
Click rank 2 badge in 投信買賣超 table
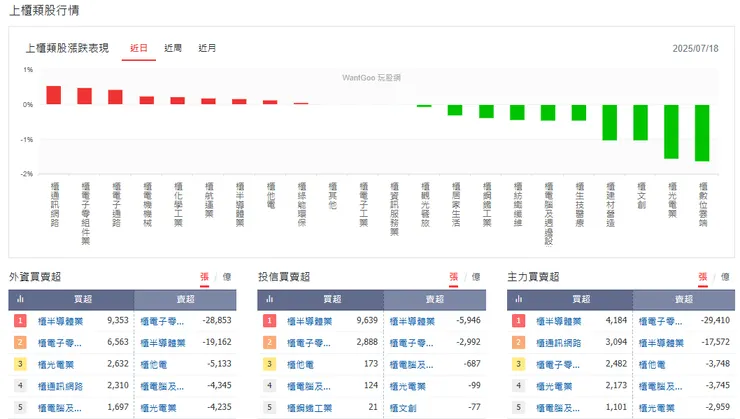coord(269,343)
